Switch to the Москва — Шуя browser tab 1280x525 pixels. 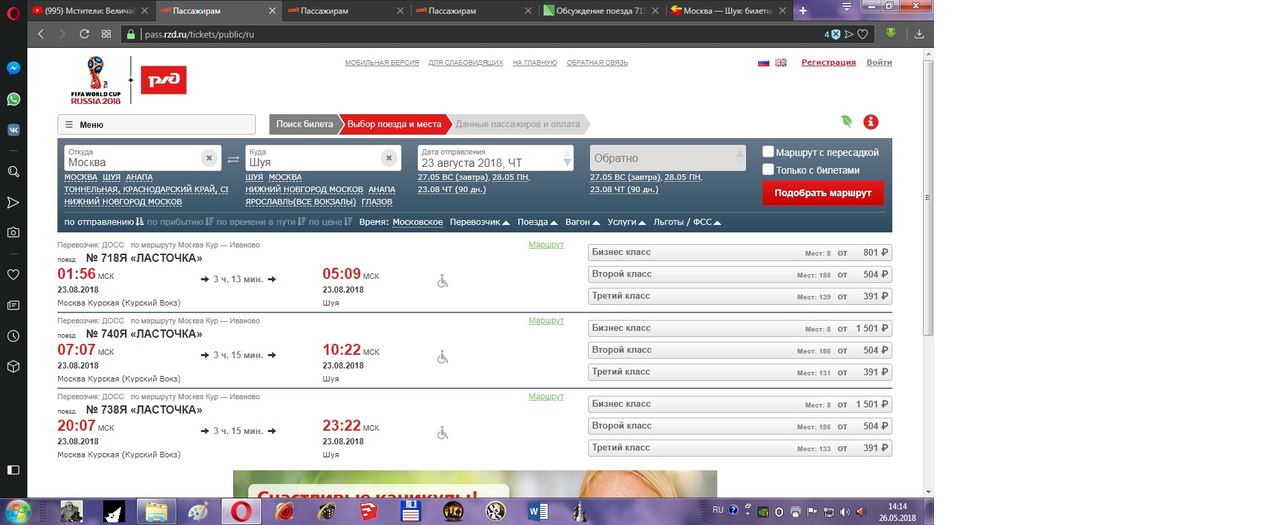coord(725,11)
